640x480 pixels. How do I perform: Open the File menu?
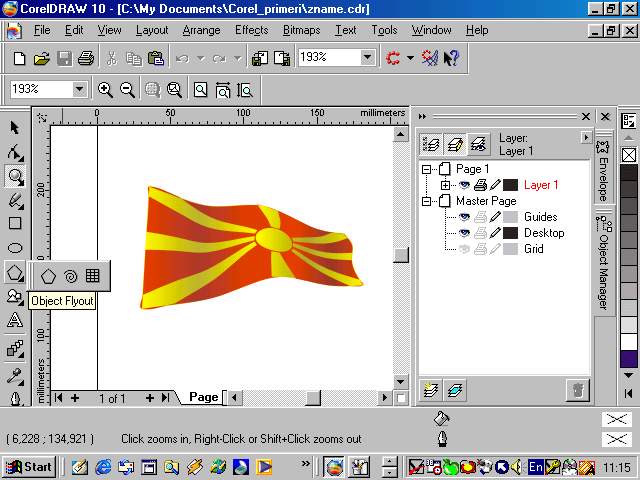(42, 30)
